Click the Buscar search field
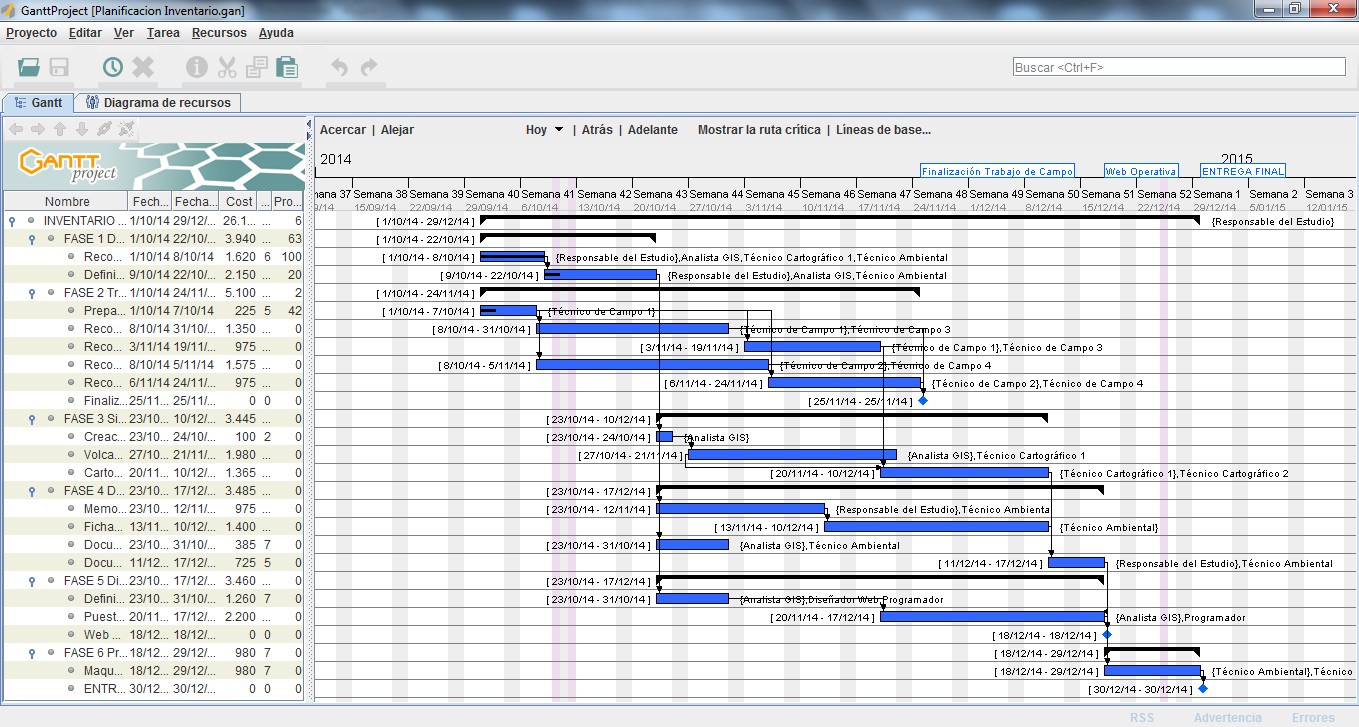 (1176, 65)
